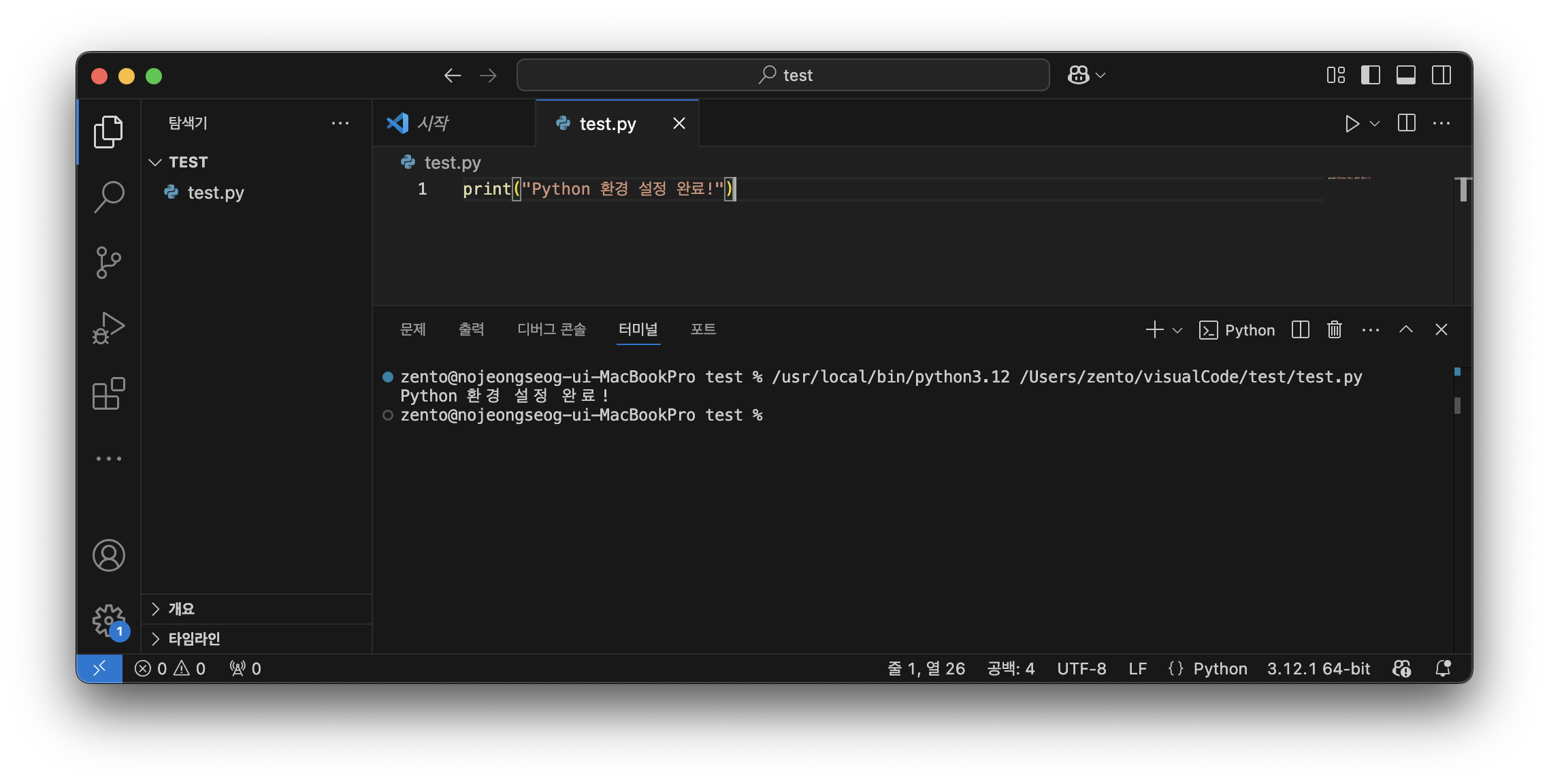This screenshot has width=1549, height=784.
Task: Click the forwarded ports status item
Action: tap(245, 668)
